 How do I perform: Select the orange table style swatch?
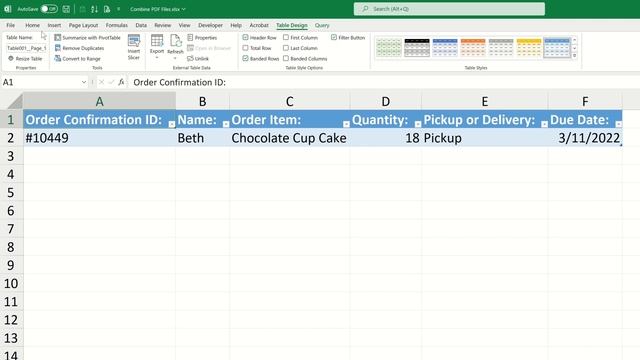473,47
